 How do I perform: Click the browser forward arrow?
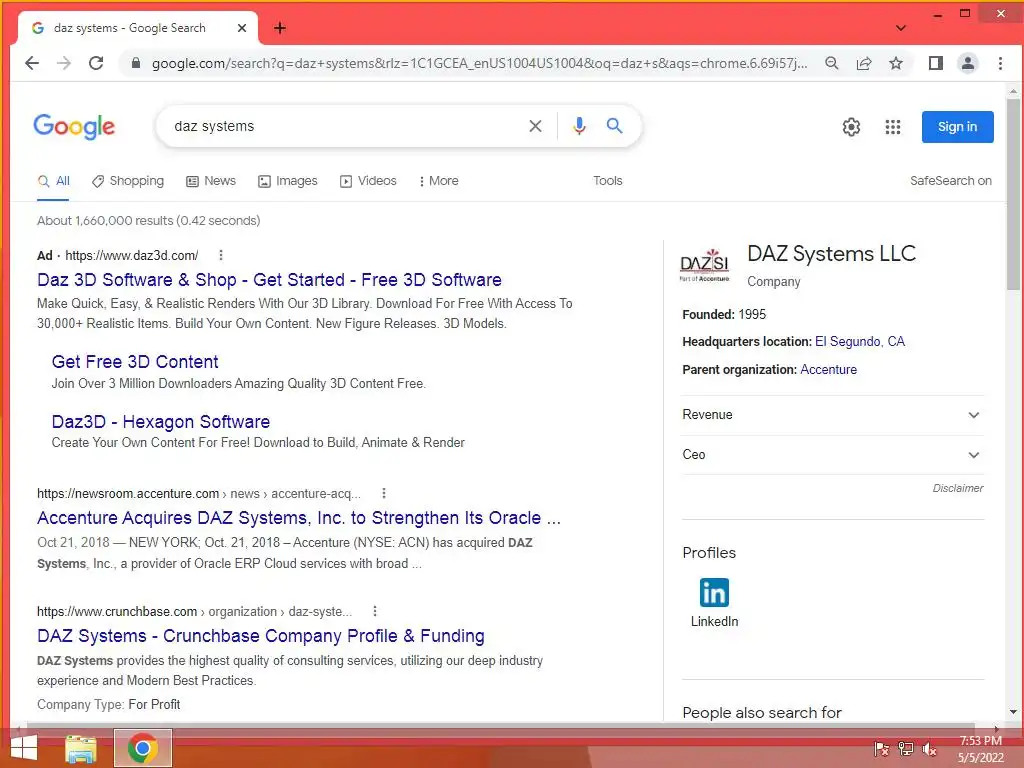pyautogui.click(x=63, y=63)
